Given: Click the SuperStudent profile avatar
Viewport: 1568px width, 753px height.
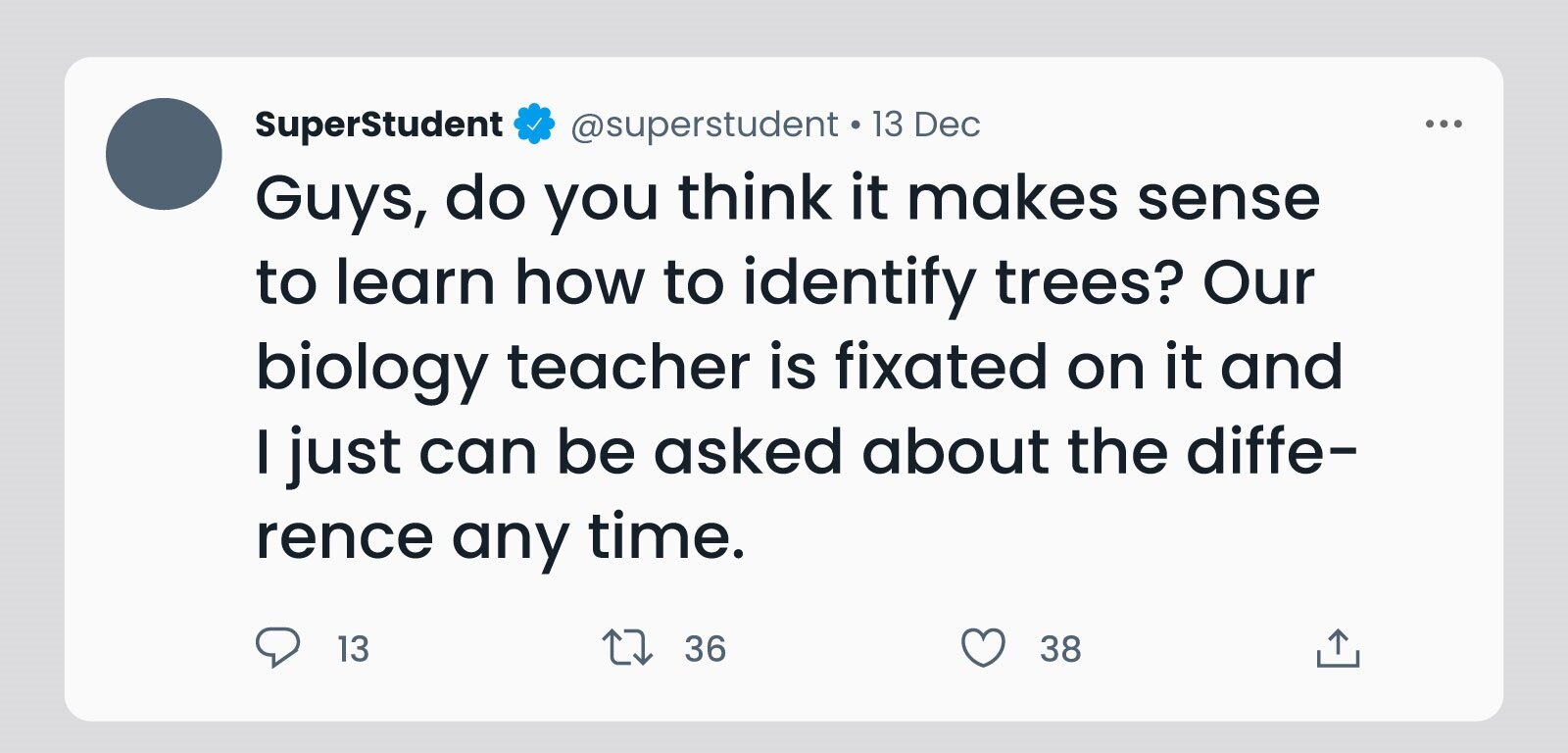Looking at the screenshot, I should [164, 154].
